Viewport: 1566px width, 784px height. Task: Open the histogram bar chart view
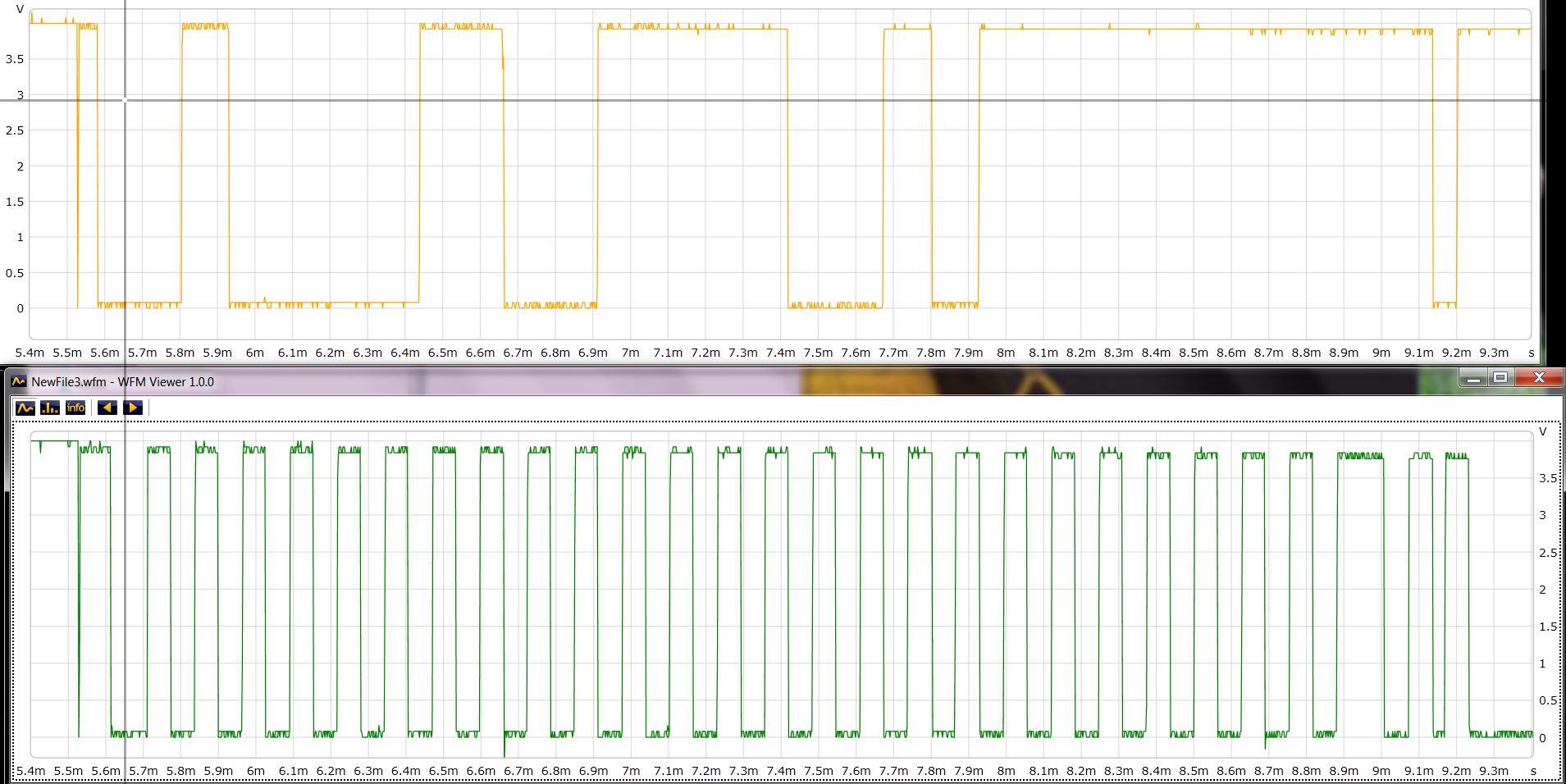pyautogui.click(x=50, y=408)
